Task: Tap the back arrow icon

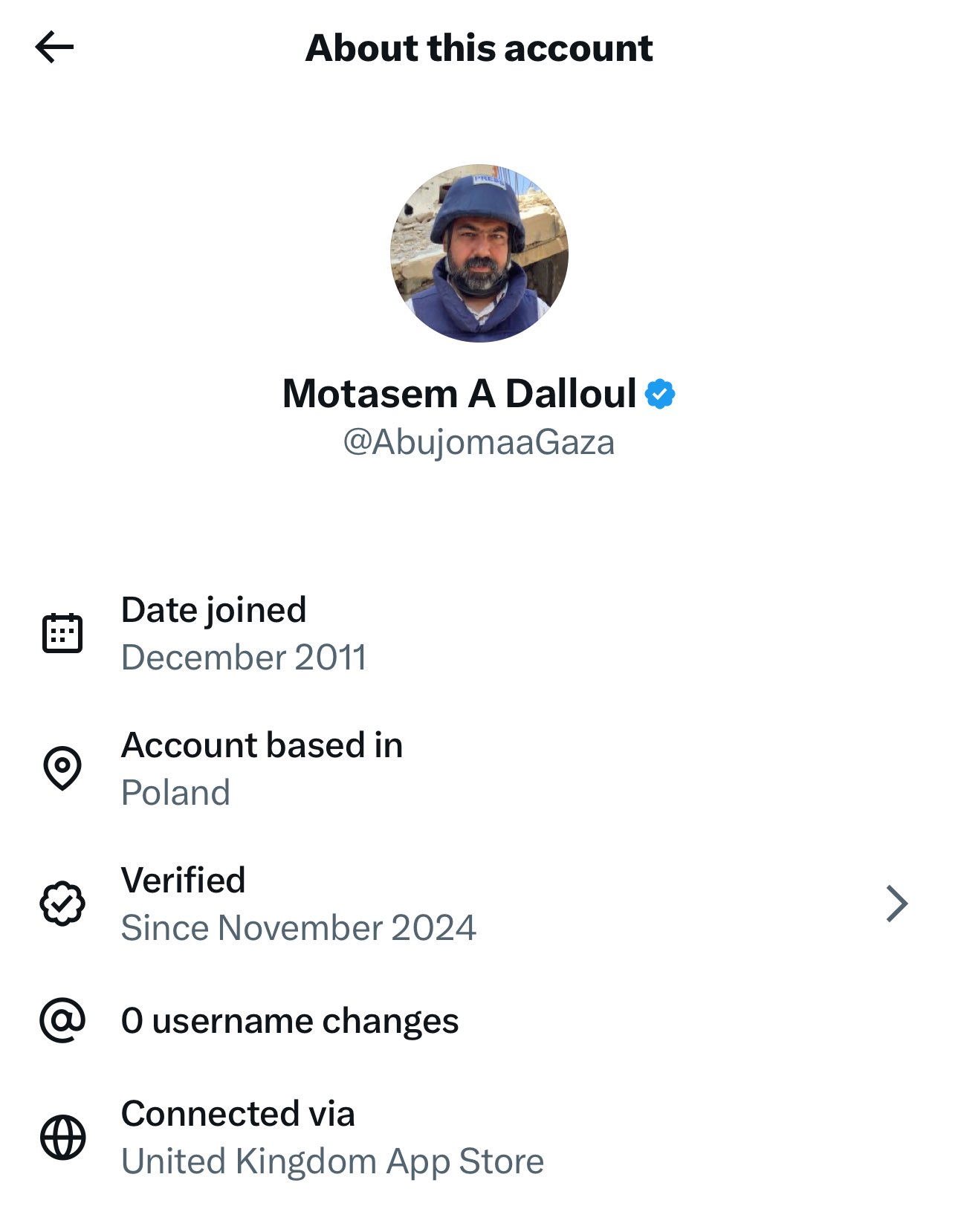Action: coord(54,48)
